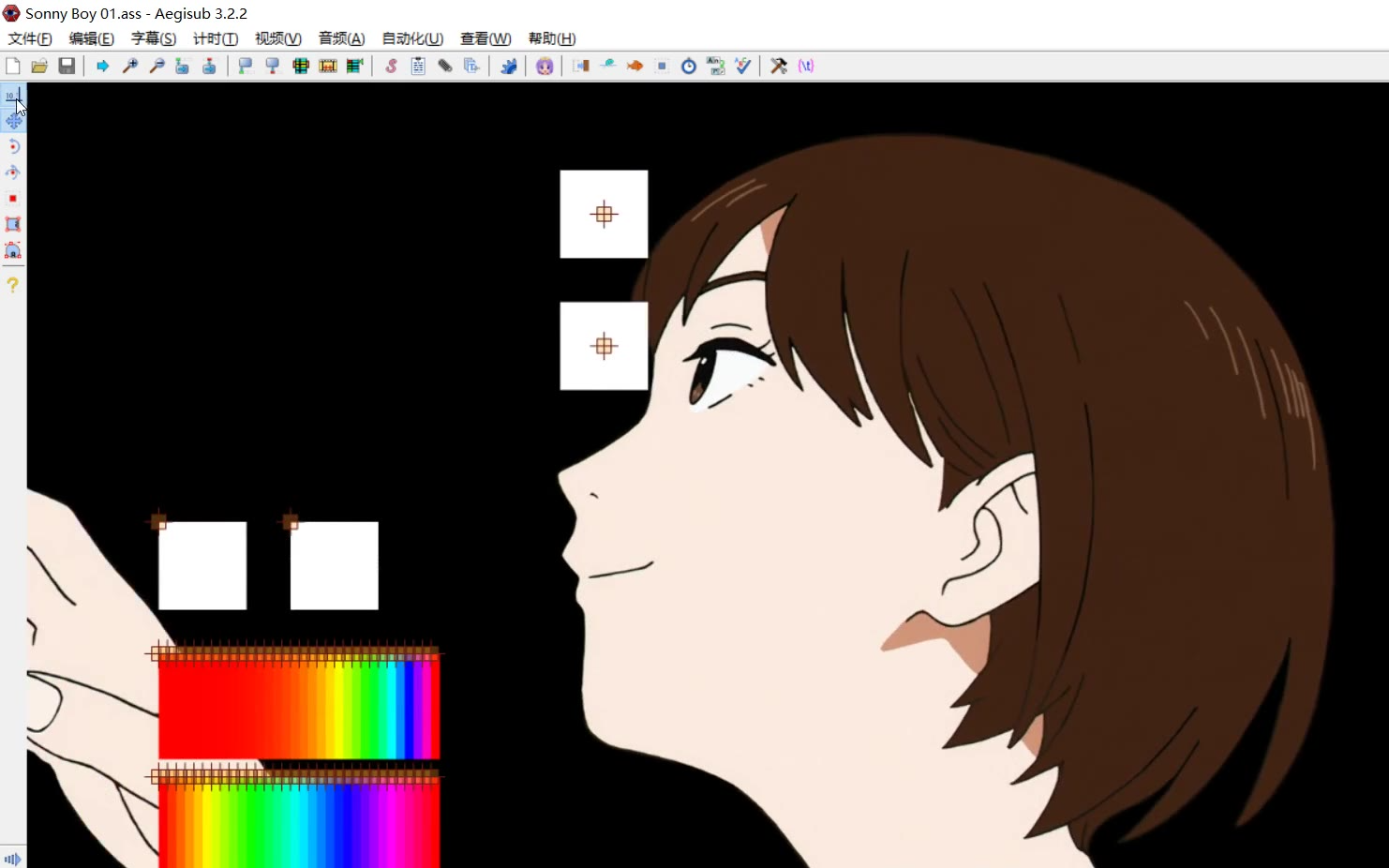Jump video to subtitle start time

[183, 66]
